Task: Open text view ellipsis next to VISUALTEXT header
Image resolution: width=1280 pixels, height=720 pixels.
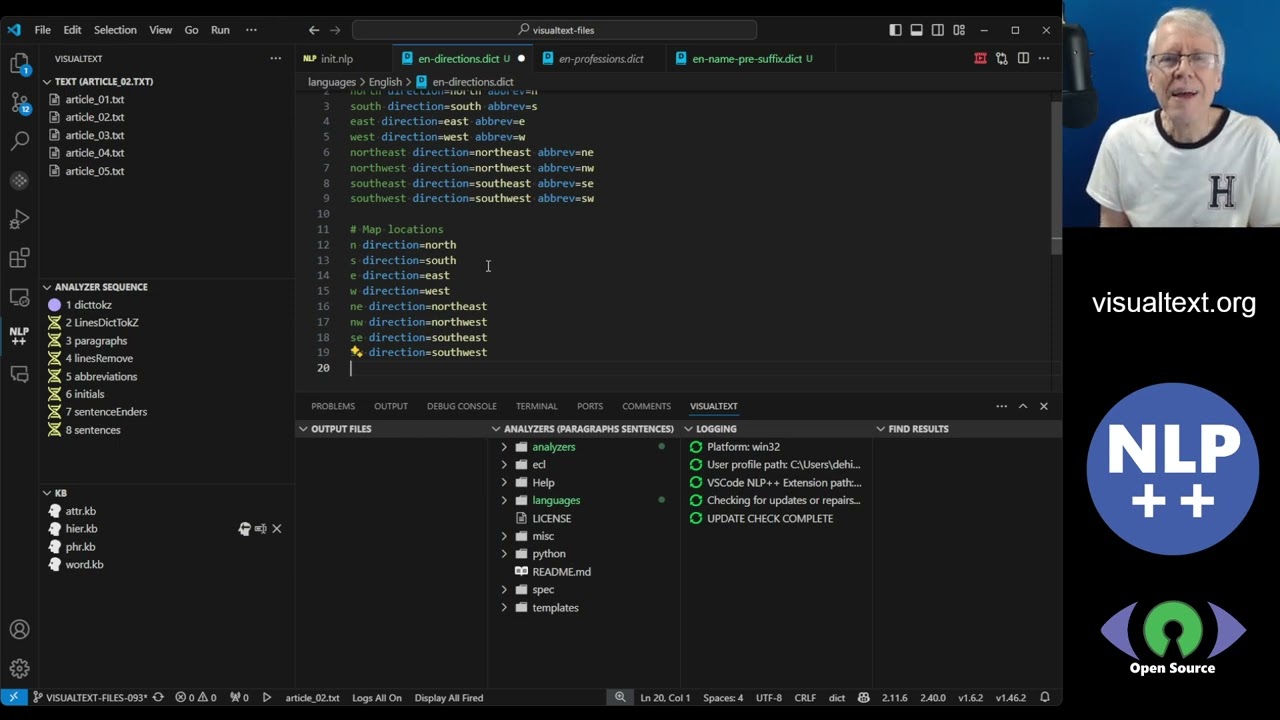Action: tap(275, 59)
